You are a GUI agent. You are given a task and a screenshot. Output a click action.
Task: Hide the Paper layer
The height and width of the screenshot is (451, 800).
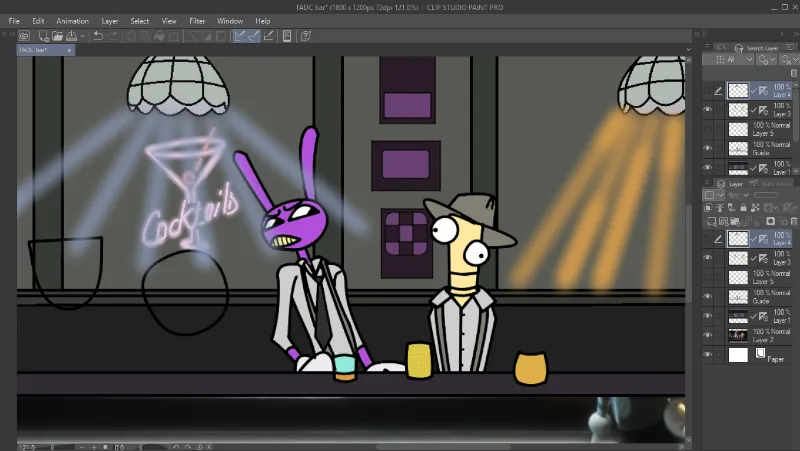coord(708,355)
